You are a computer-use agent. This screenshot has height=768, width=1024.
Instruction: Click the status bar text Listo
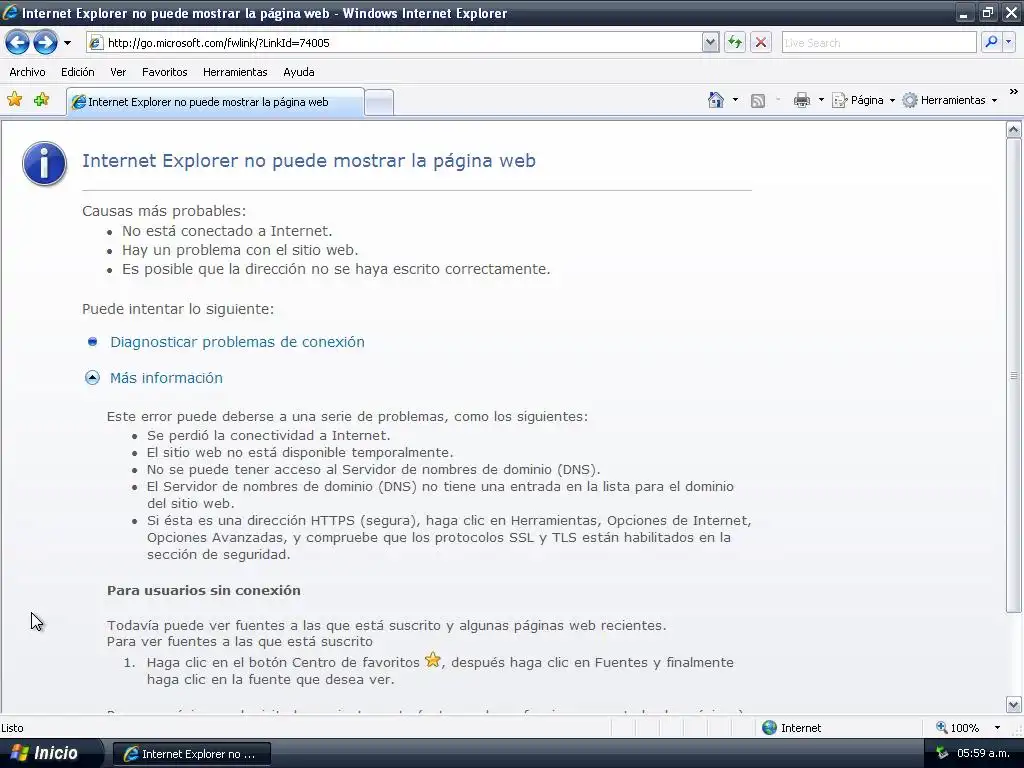click(x=12, y=728)
